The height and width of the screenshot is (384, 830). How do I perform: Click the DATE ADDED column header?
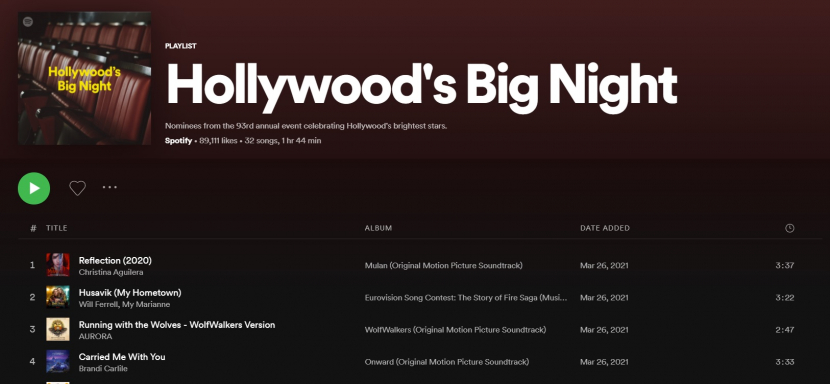[605, 228]
